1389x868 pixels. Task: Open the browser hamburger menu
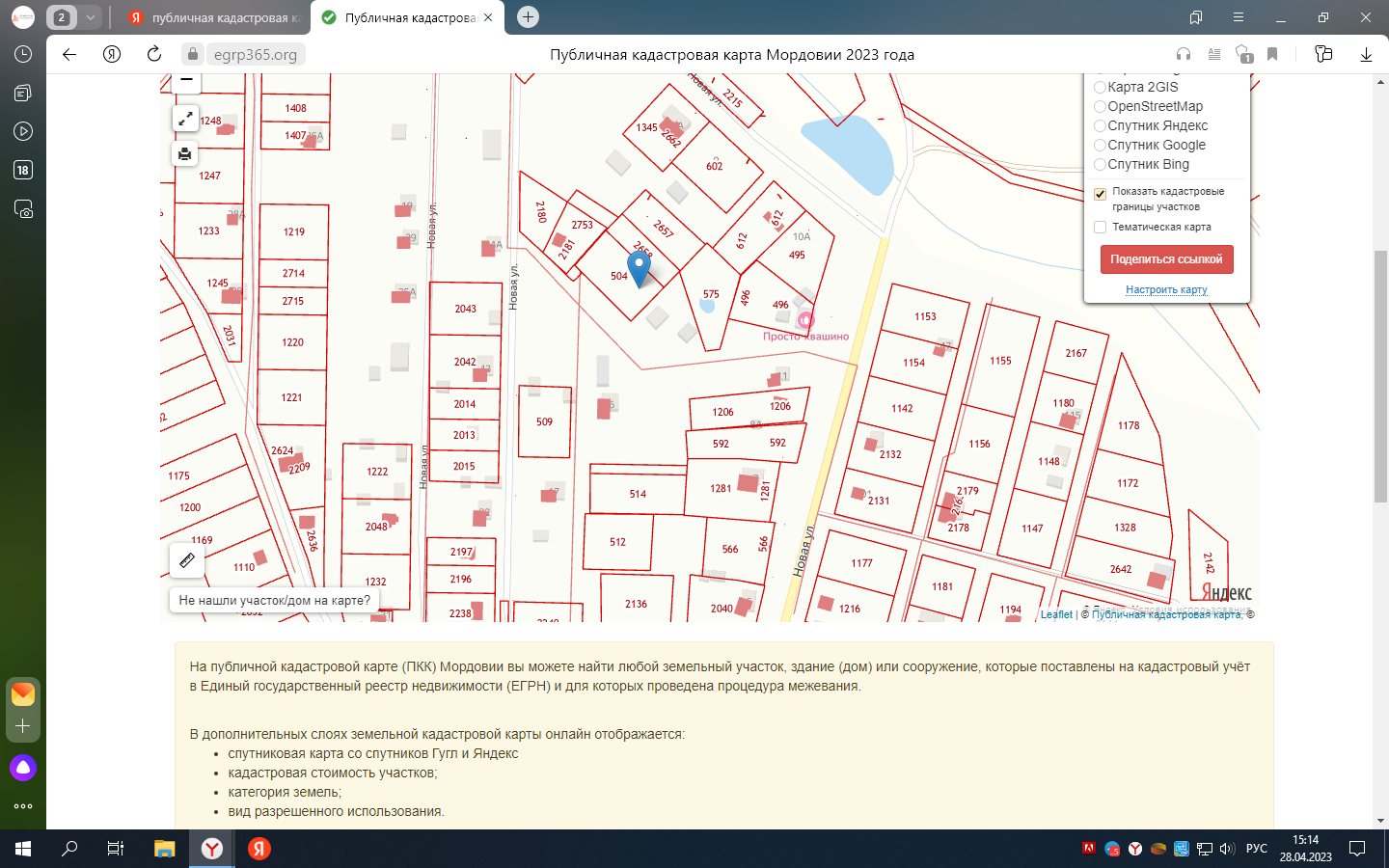coord(1238,17)
